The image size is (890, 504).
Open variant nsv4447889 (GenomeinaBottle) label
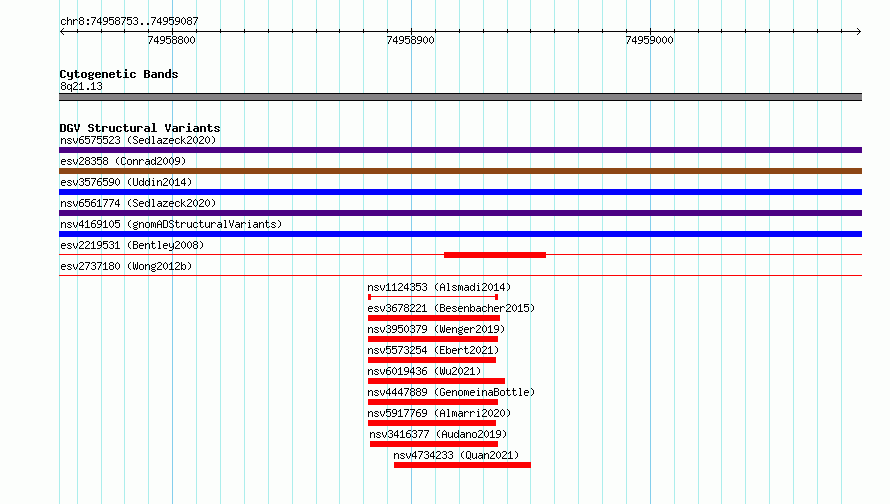451,392
